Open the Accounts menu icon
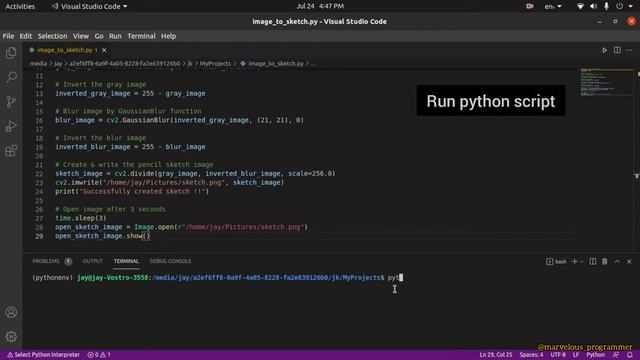Image resolution: width=640 pixels, height=360 pixels. click(11, 312)
